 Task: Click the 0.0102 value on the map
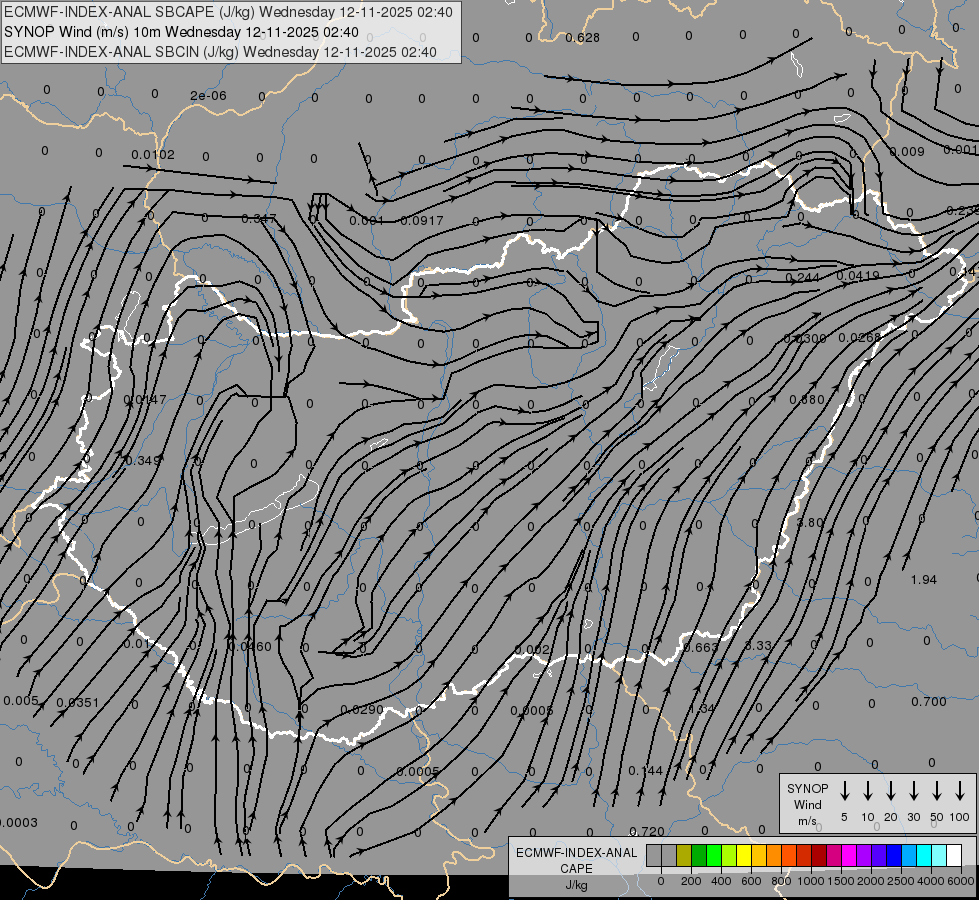tap(153, 154)
